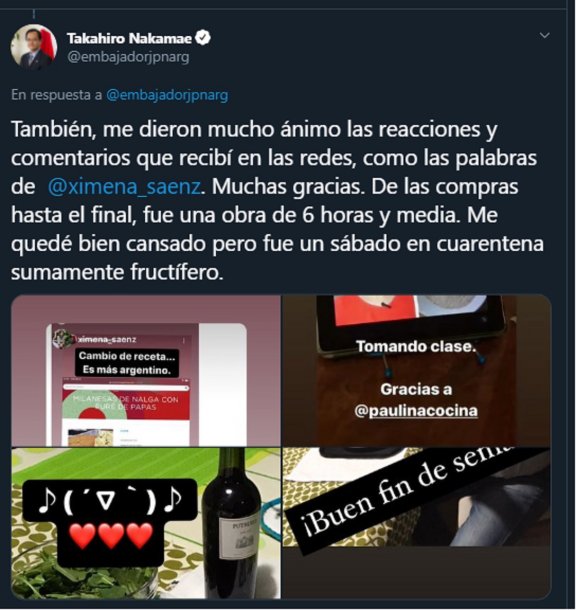
Task: Click Takahiro Nakamae's profile picture
Action: coord(34,47)
